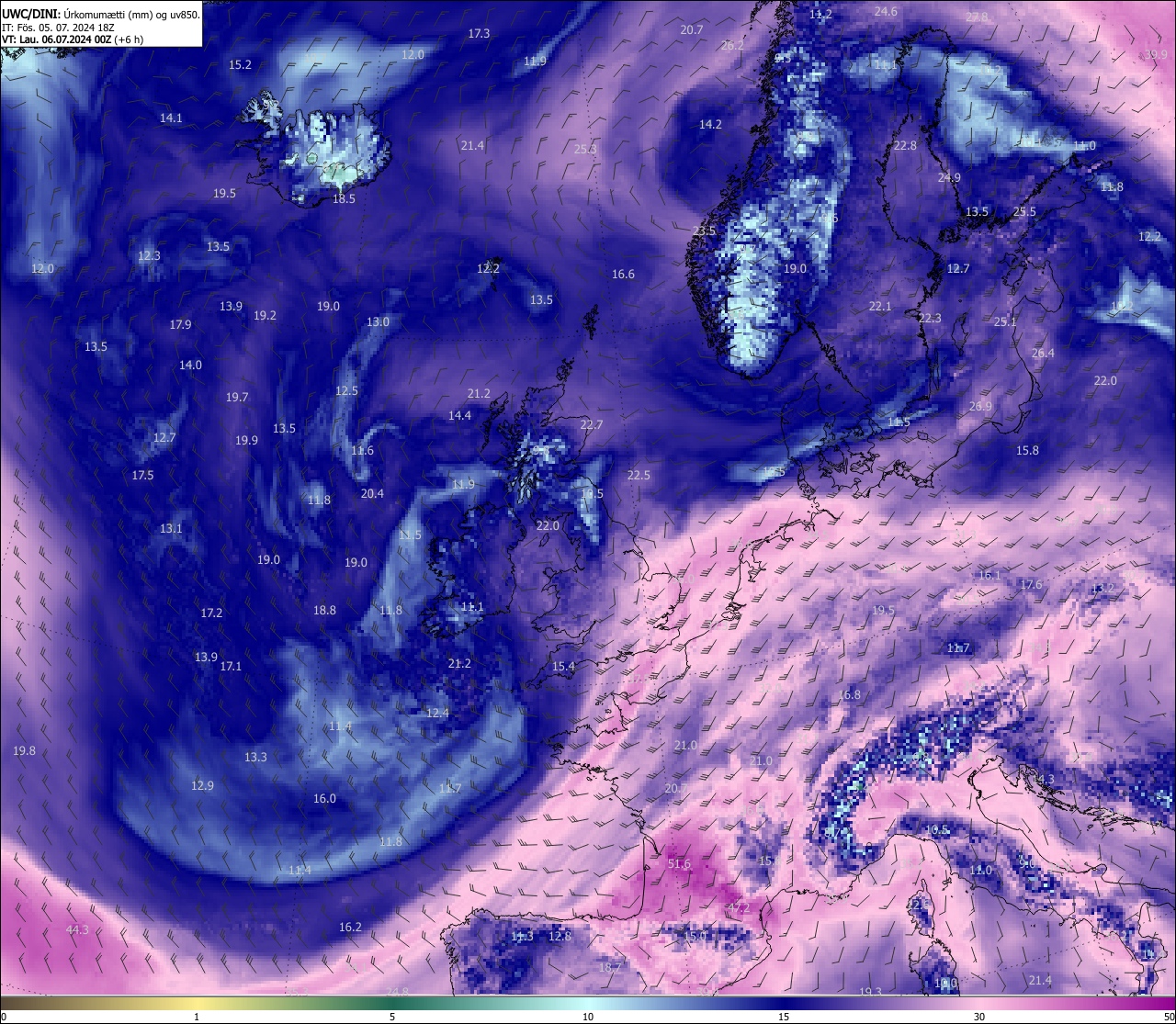Select the map value 17.1
This screenshot has height=1024, width=1176.
tap(231, 667)
